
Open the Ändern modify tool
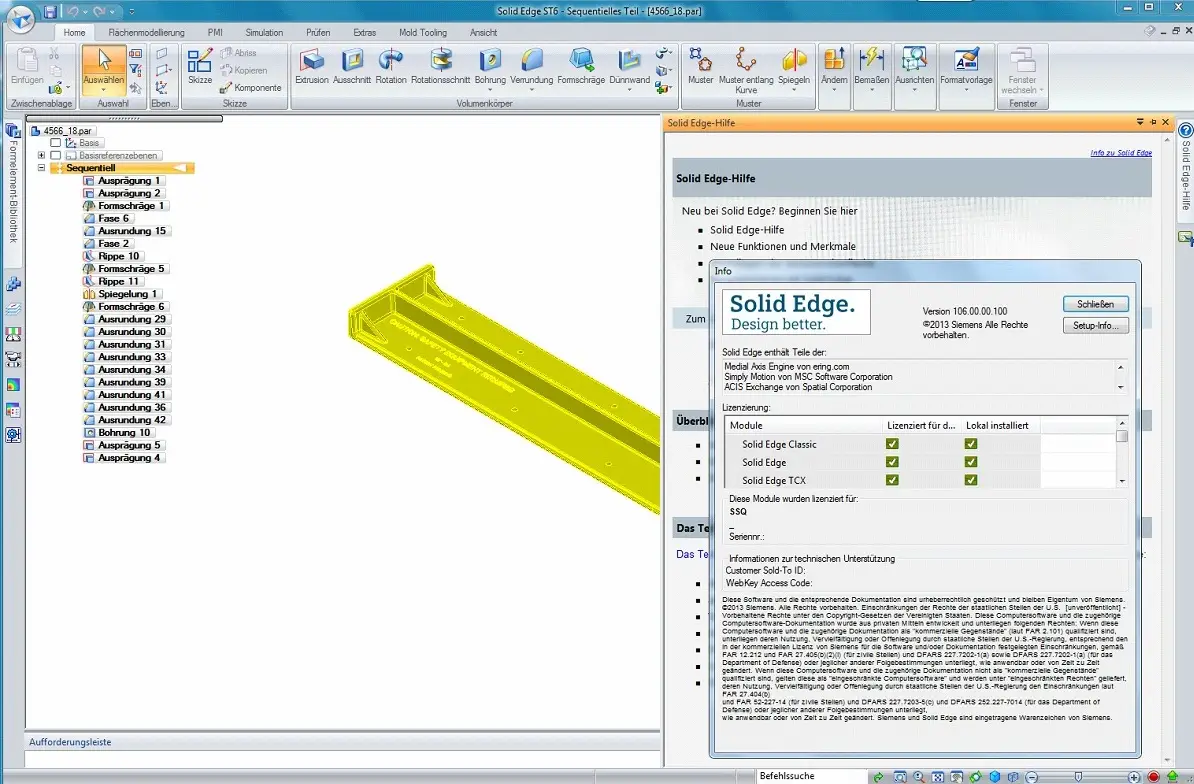pyautogui.click(x=834, y=70)
